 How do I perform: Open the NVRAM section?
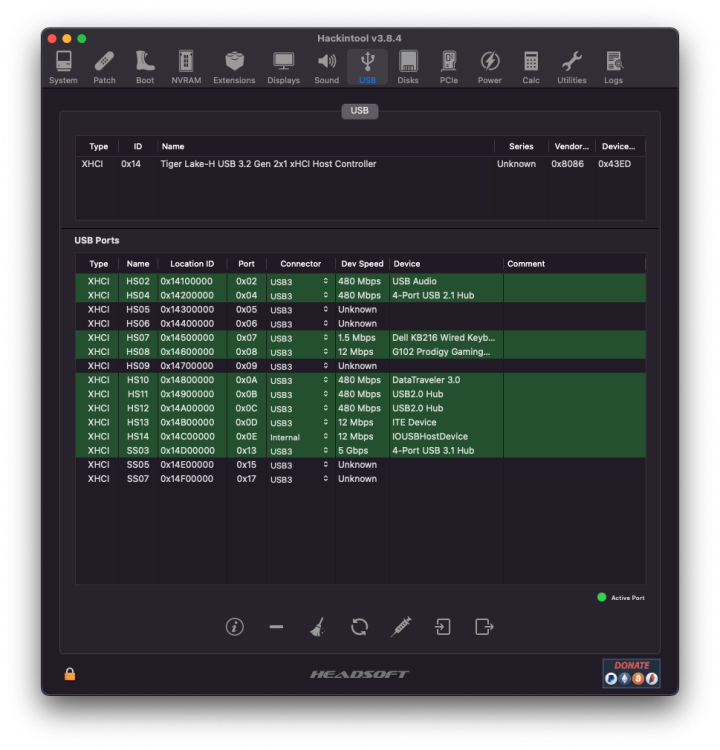point(186,67)
